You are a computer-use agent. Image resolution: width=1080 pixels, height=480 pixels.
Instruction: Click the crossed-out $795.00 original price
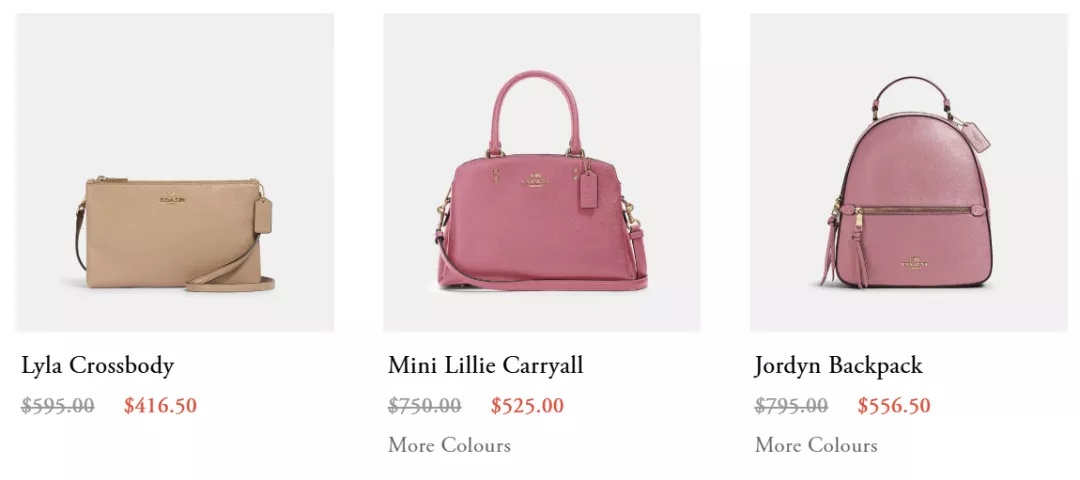coord(791,406)
